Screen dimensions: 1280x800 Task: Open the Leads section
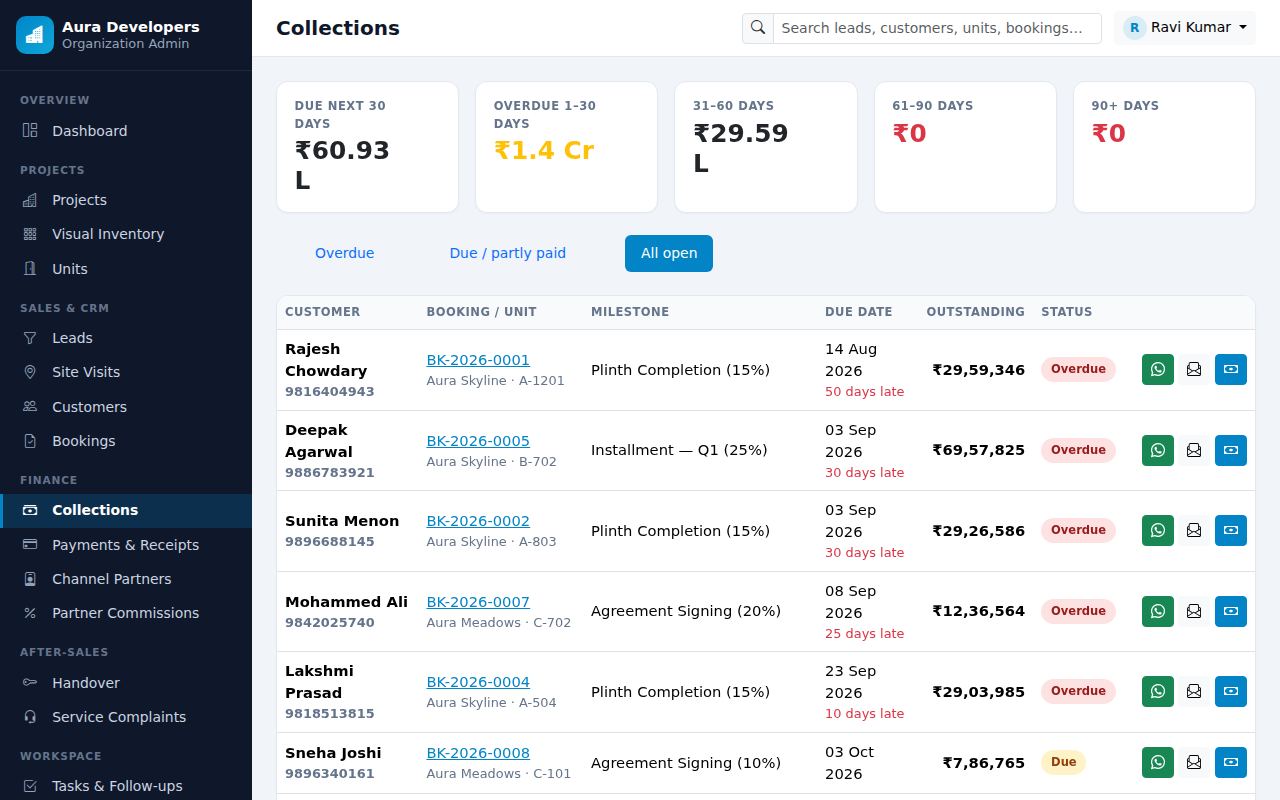126,338
